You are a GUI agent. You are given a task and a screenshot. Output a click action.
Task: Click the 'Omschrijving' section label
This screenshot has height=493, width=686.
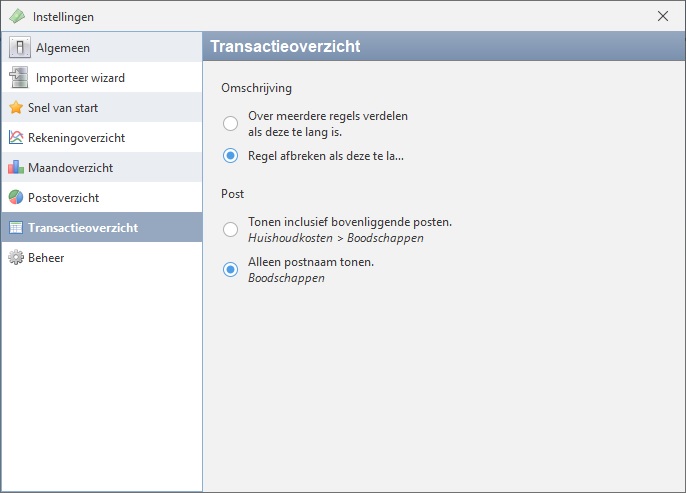256,88
